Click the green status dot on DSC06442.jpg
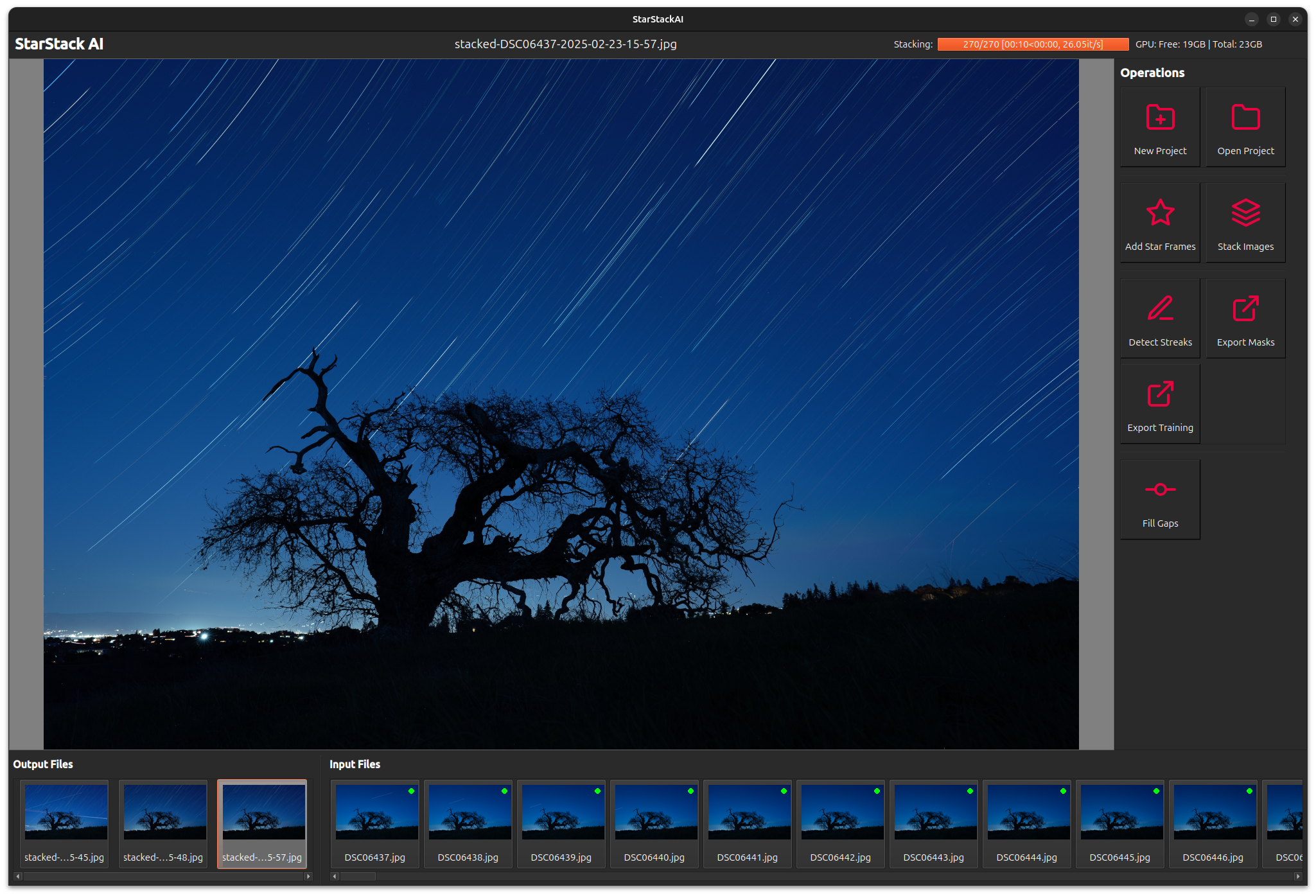This screenshot has height=896, width=1316. [x=877, y=791]
